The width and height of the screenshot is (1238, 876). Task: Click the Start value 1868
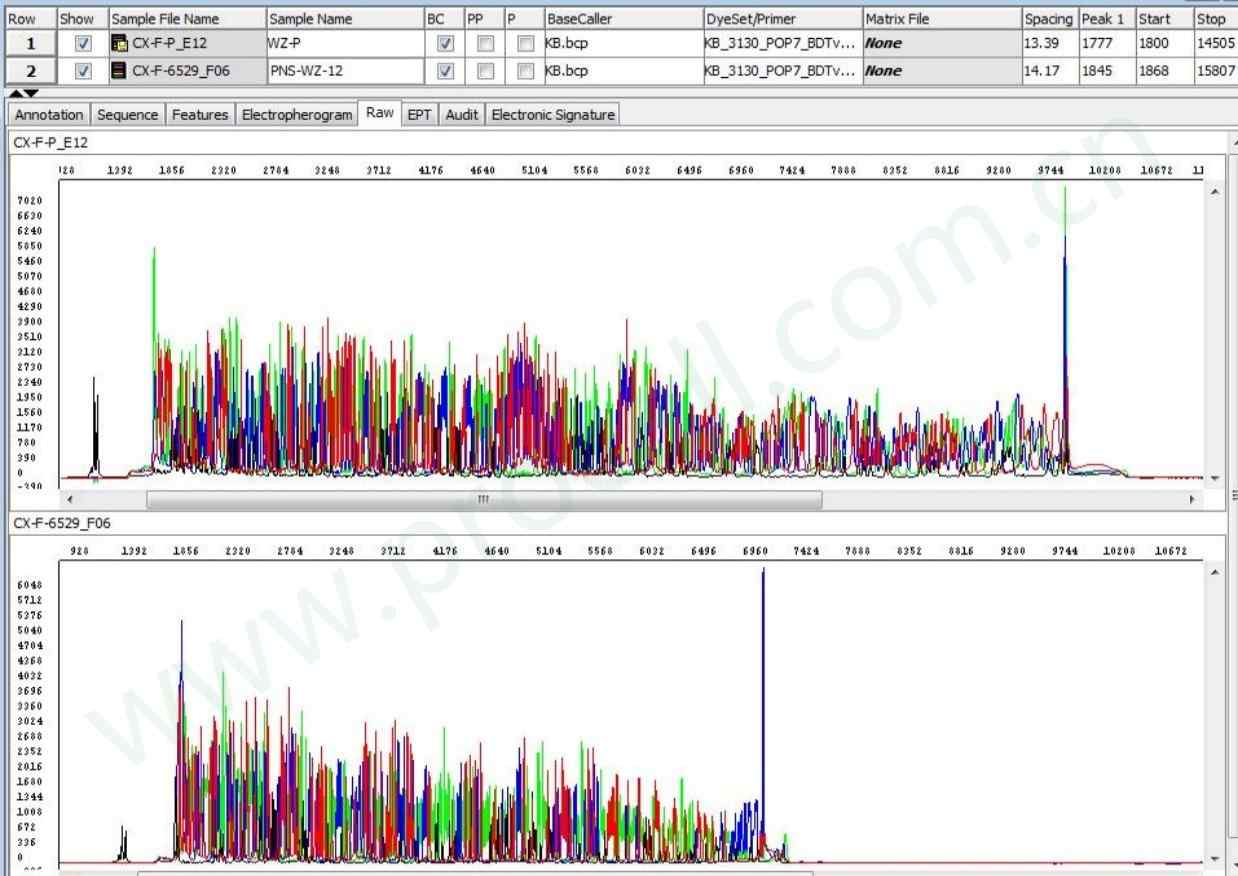pyautogui.click(x=1164, y=71)
